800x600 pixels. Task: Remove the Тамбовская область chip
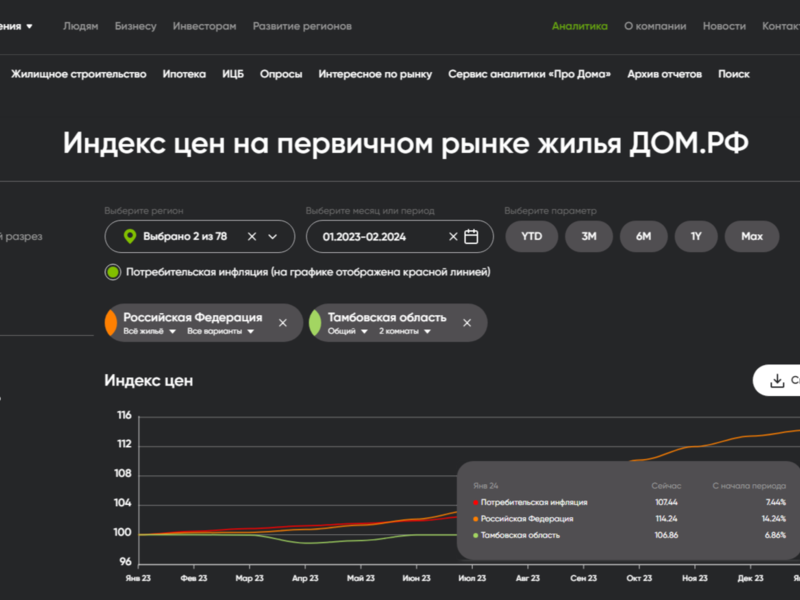click(467, 323)
